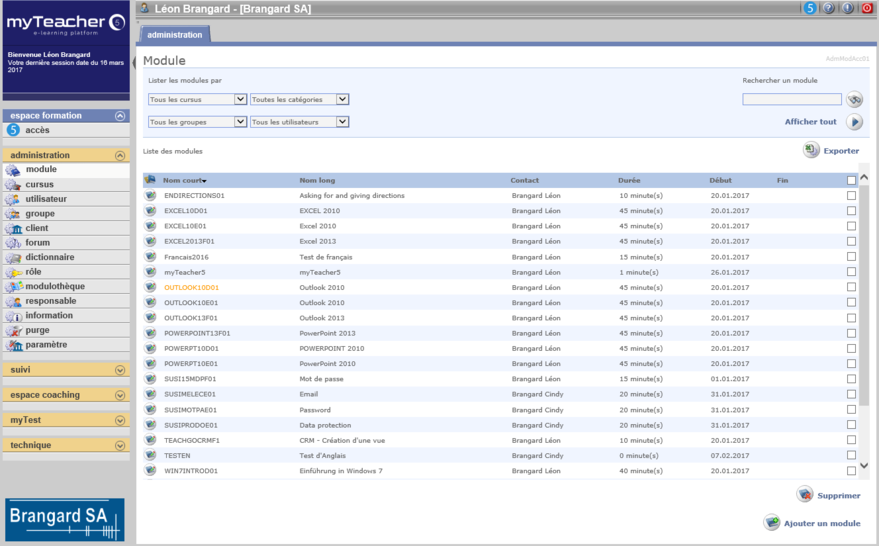
Task: Click the red logout power icon
Action: [x=867, y=8]
